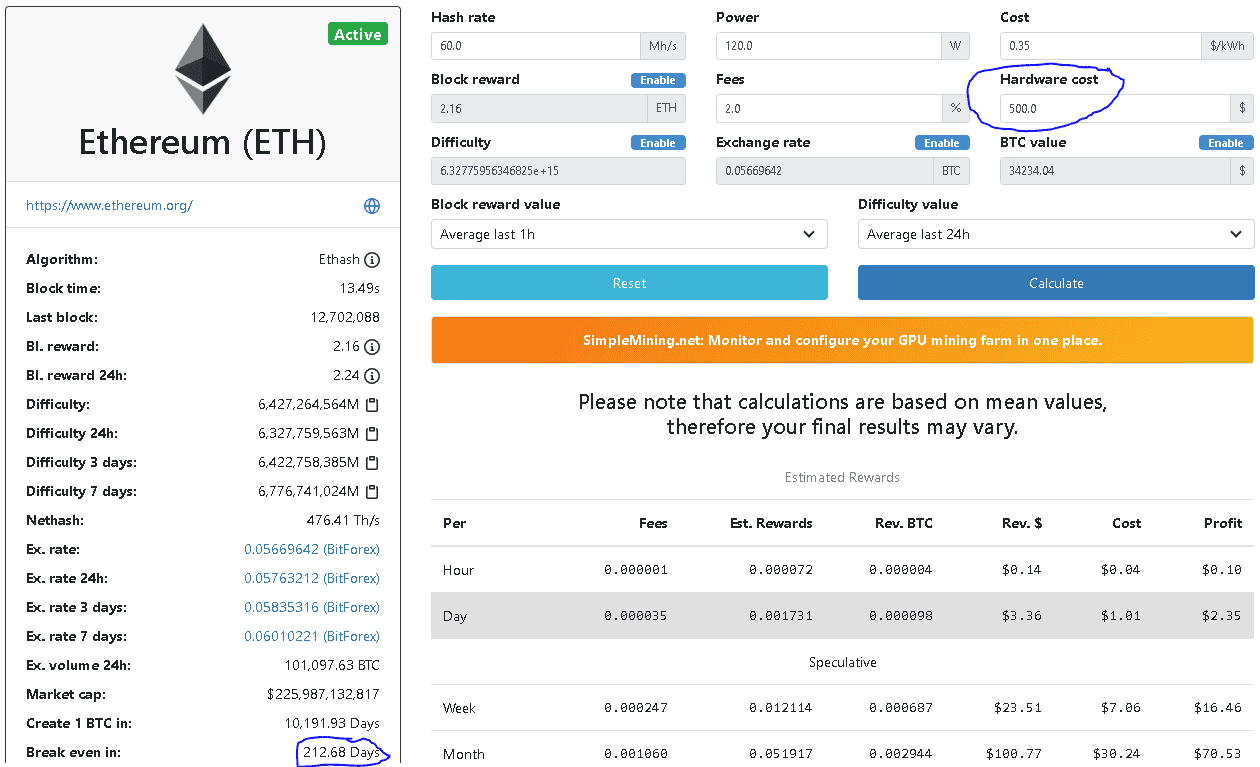1260x767 pixels.
Task: Open https://www.ethereum.org/ link
Action: click(109, 206)
